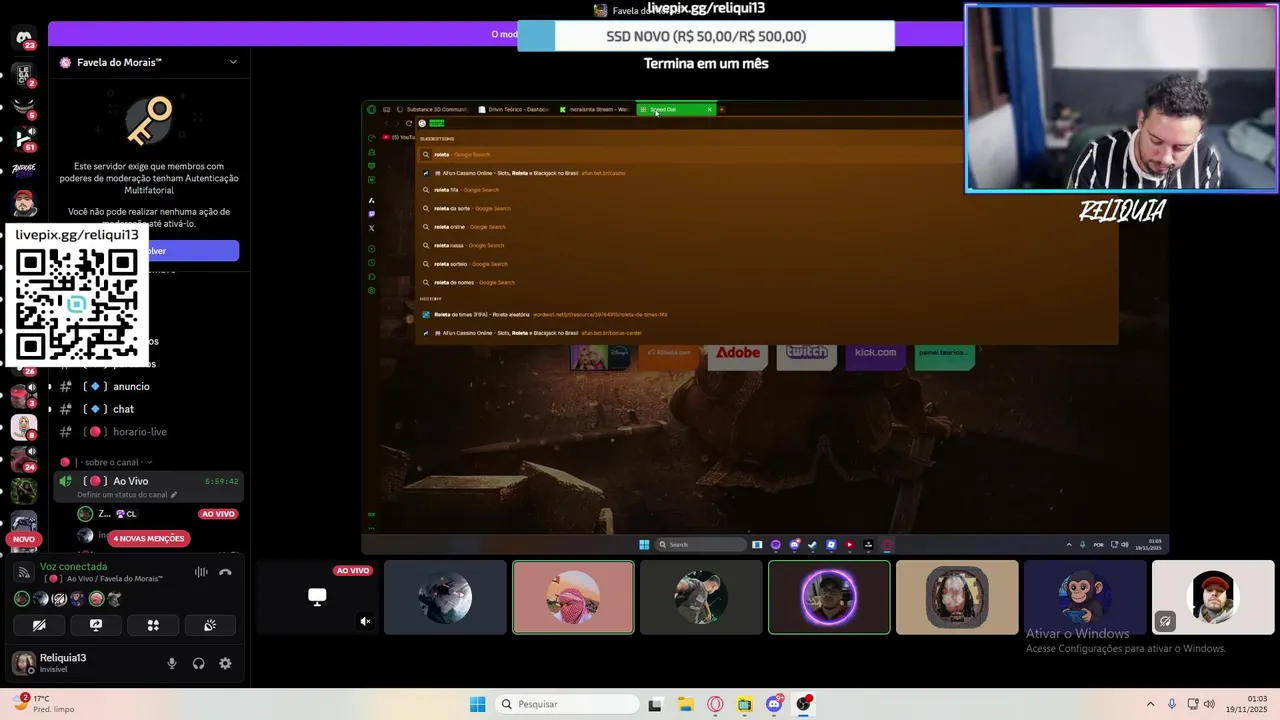This screenshot has height=720, width=1280.
Task: Unmute the AO VIVO stream tile speaker
Action: [365, 621]
